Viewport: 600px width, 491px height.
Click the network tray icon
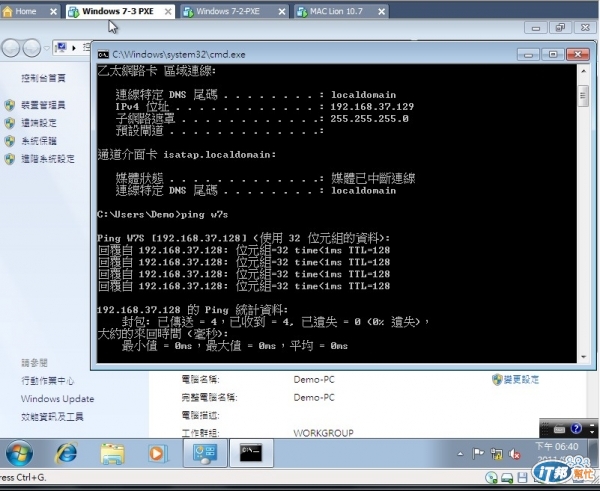(x=497, y=454)
